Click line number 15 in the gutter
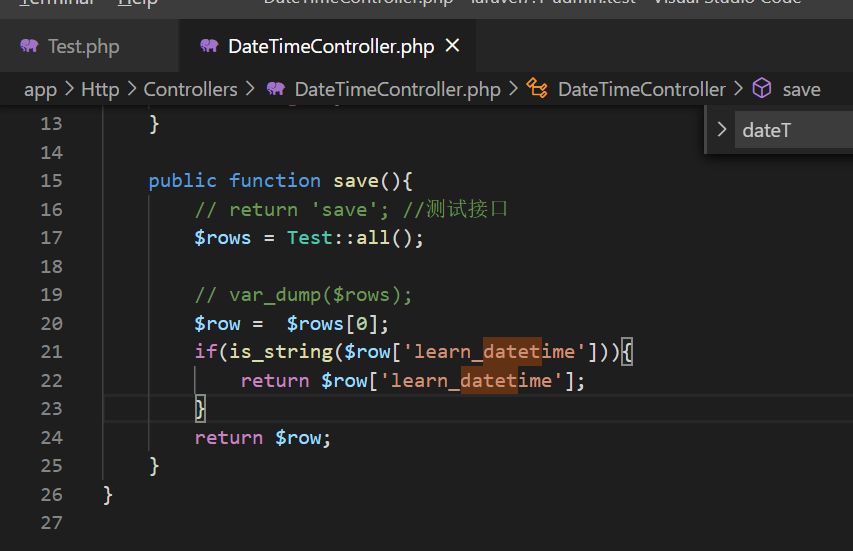 [52, 181]
